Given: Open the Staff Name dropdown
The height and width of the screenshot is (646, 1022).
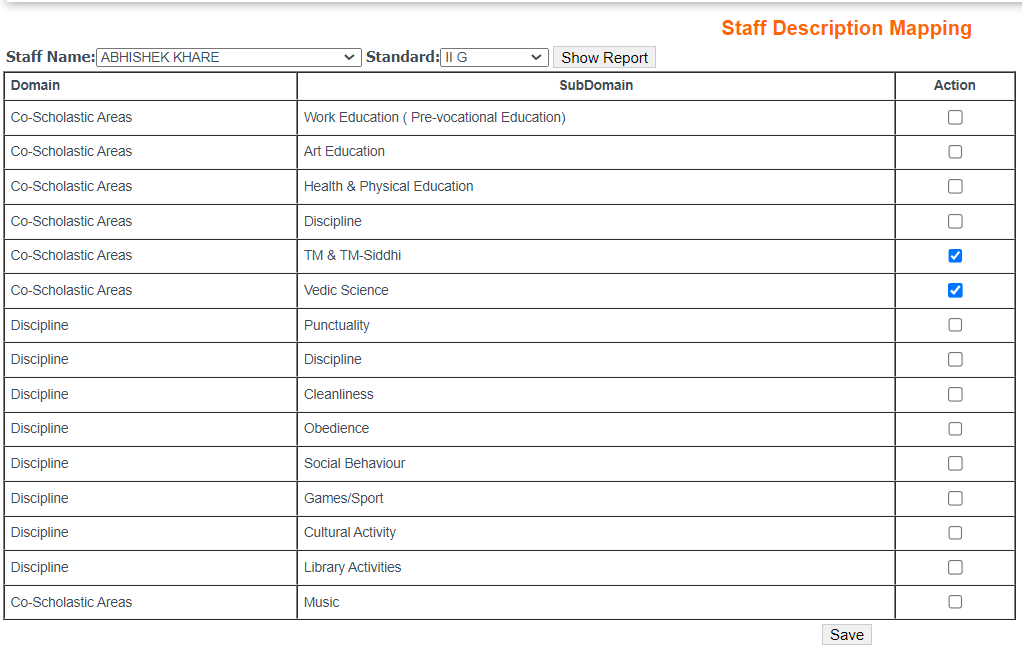Looking at the screenshot, I should click(229, 57).
